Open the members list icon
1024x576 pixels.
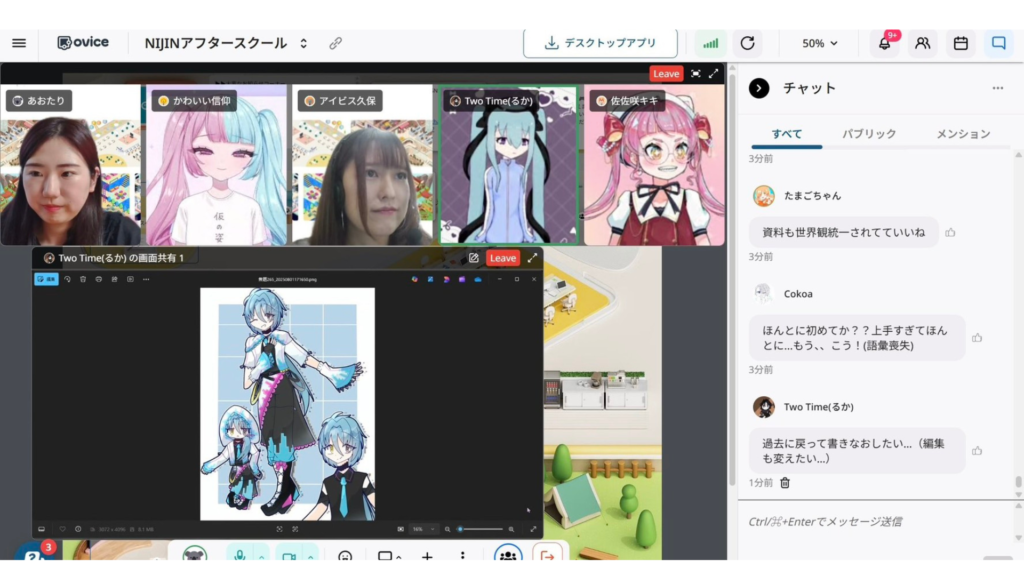[922, 43]
